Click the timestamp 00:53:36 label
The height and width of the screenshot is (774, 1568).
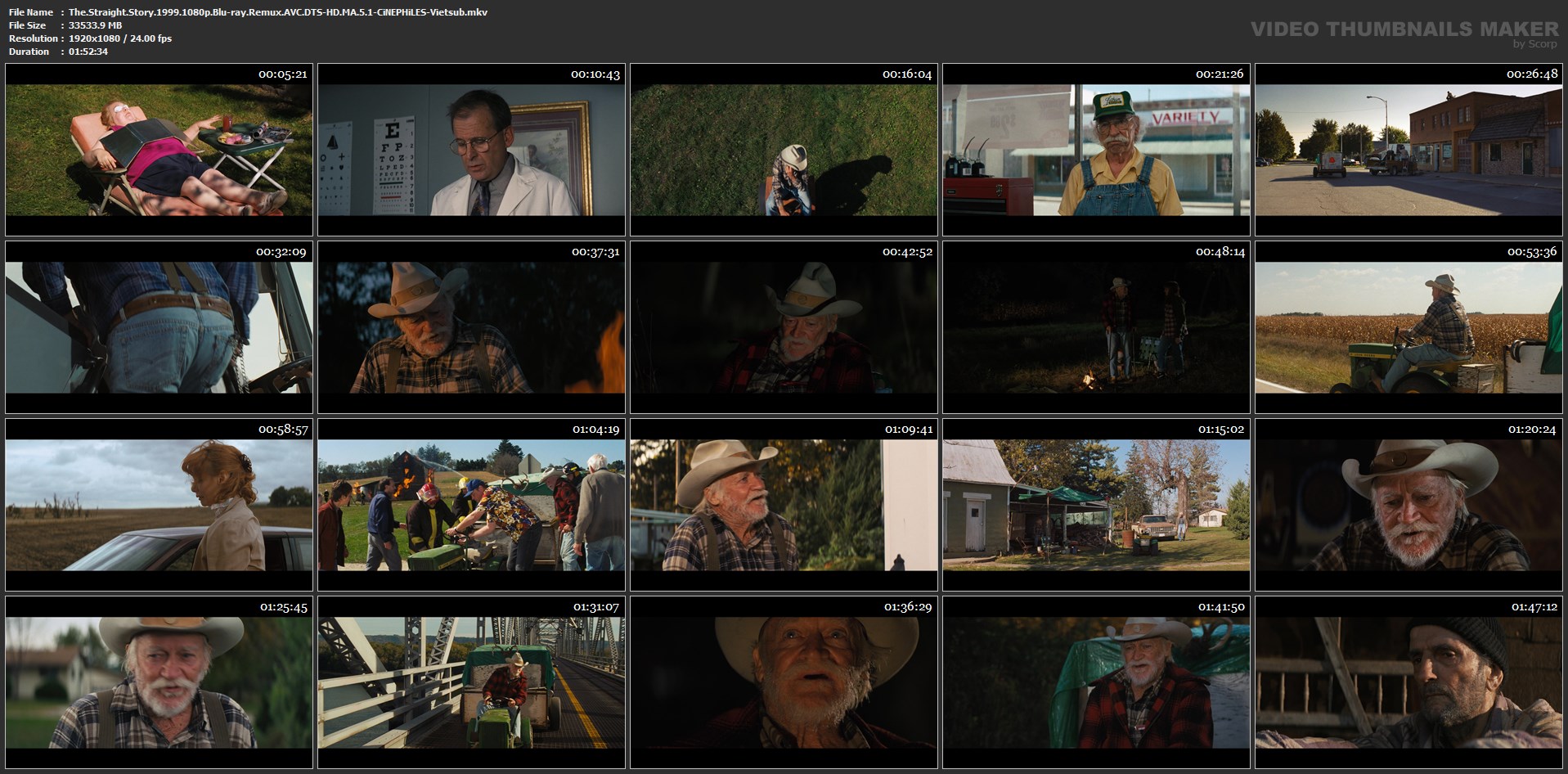1532,252
